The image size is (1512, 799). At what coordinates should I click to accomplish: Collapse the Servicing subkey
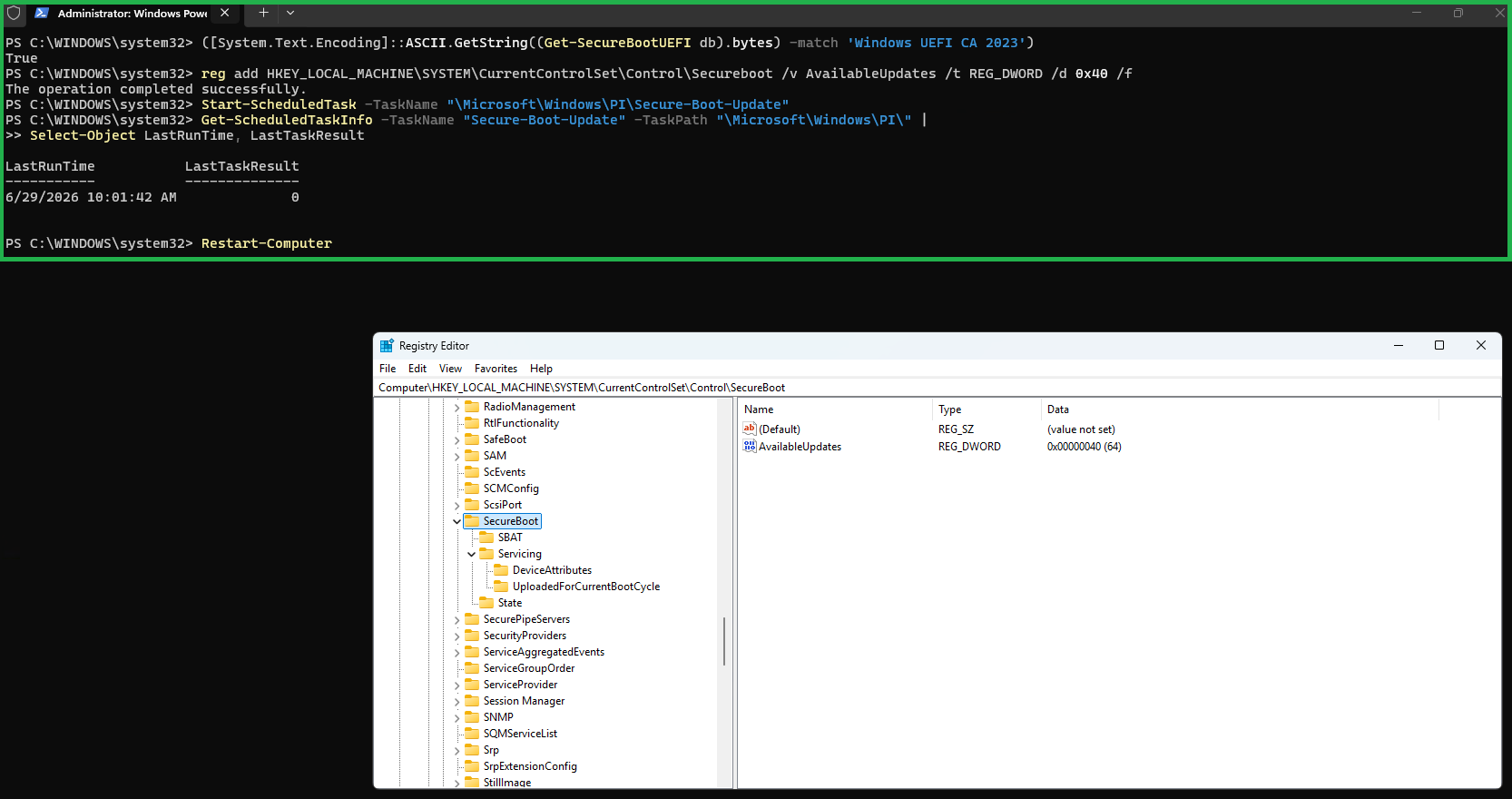(471, 554)
